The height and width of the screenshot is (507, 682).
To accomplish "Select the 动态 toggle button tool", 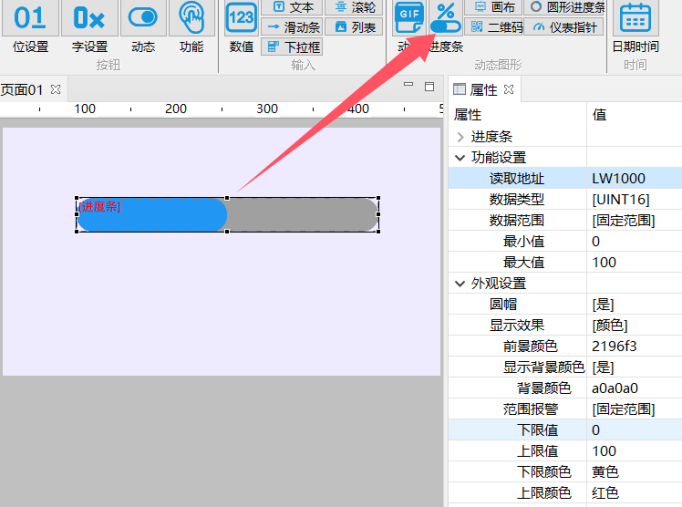I will click(143, 28).
